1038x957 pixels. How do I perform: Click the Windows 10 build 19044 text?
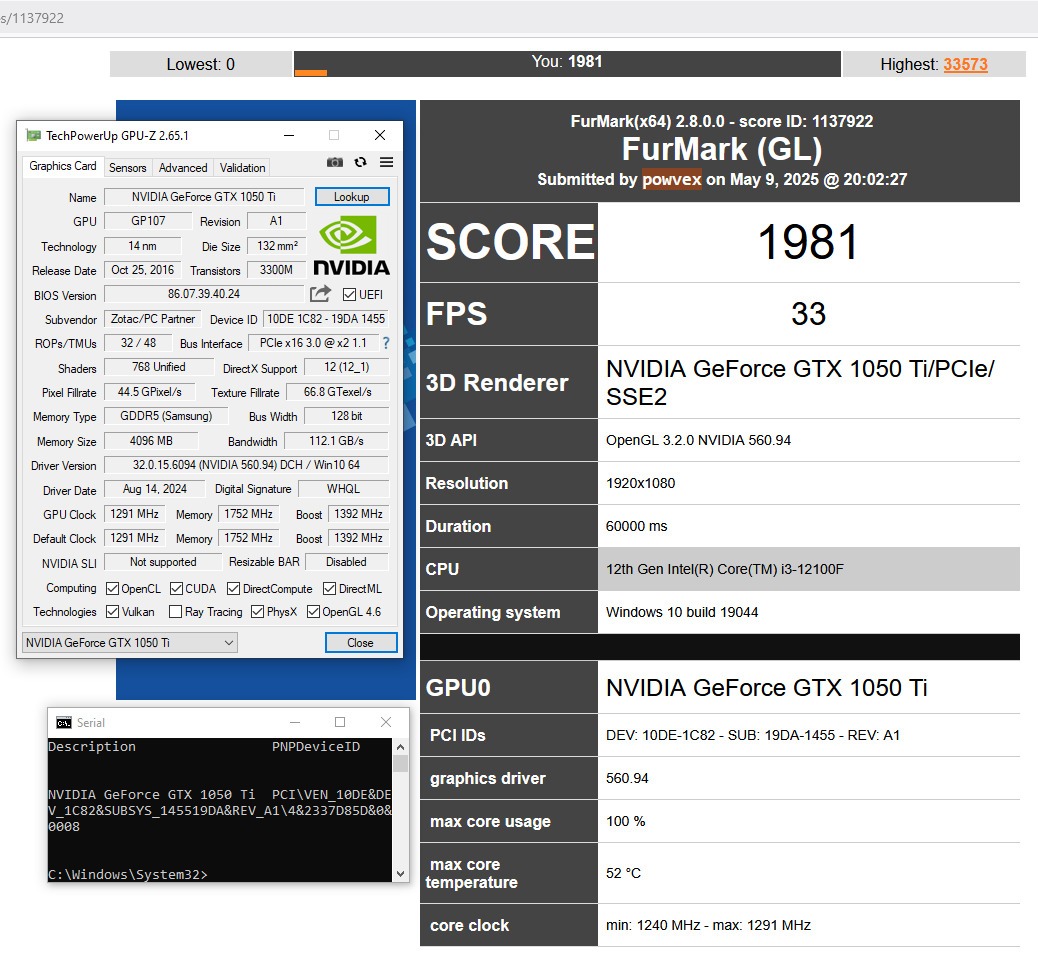pyautogui.click(x=682, y=612)
